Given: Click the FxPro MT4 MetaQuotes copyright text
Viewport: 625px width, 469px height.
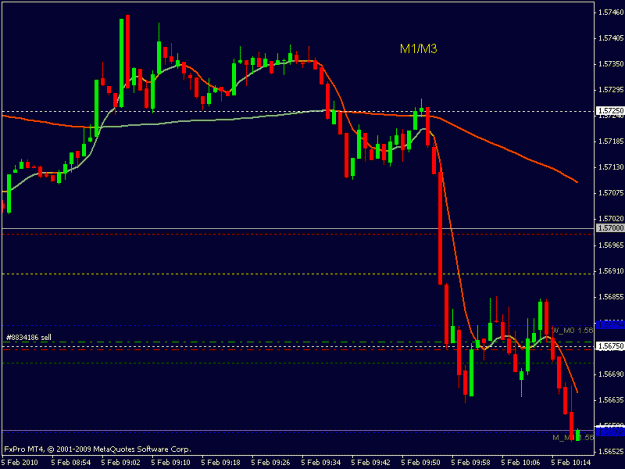Looking at the screenshot, I should coord(98,449).
